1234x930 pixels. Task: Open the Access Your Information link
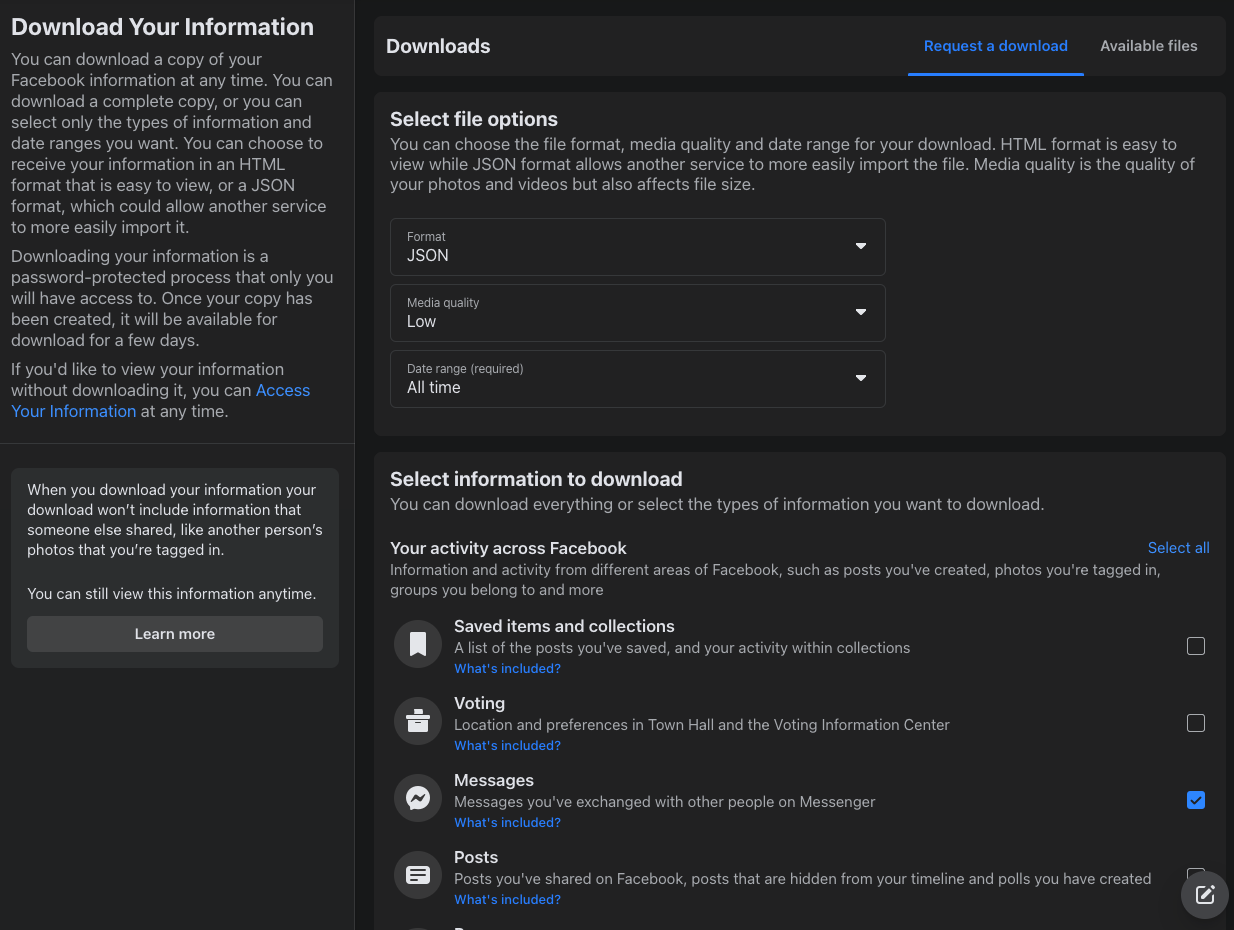[160, 401]
